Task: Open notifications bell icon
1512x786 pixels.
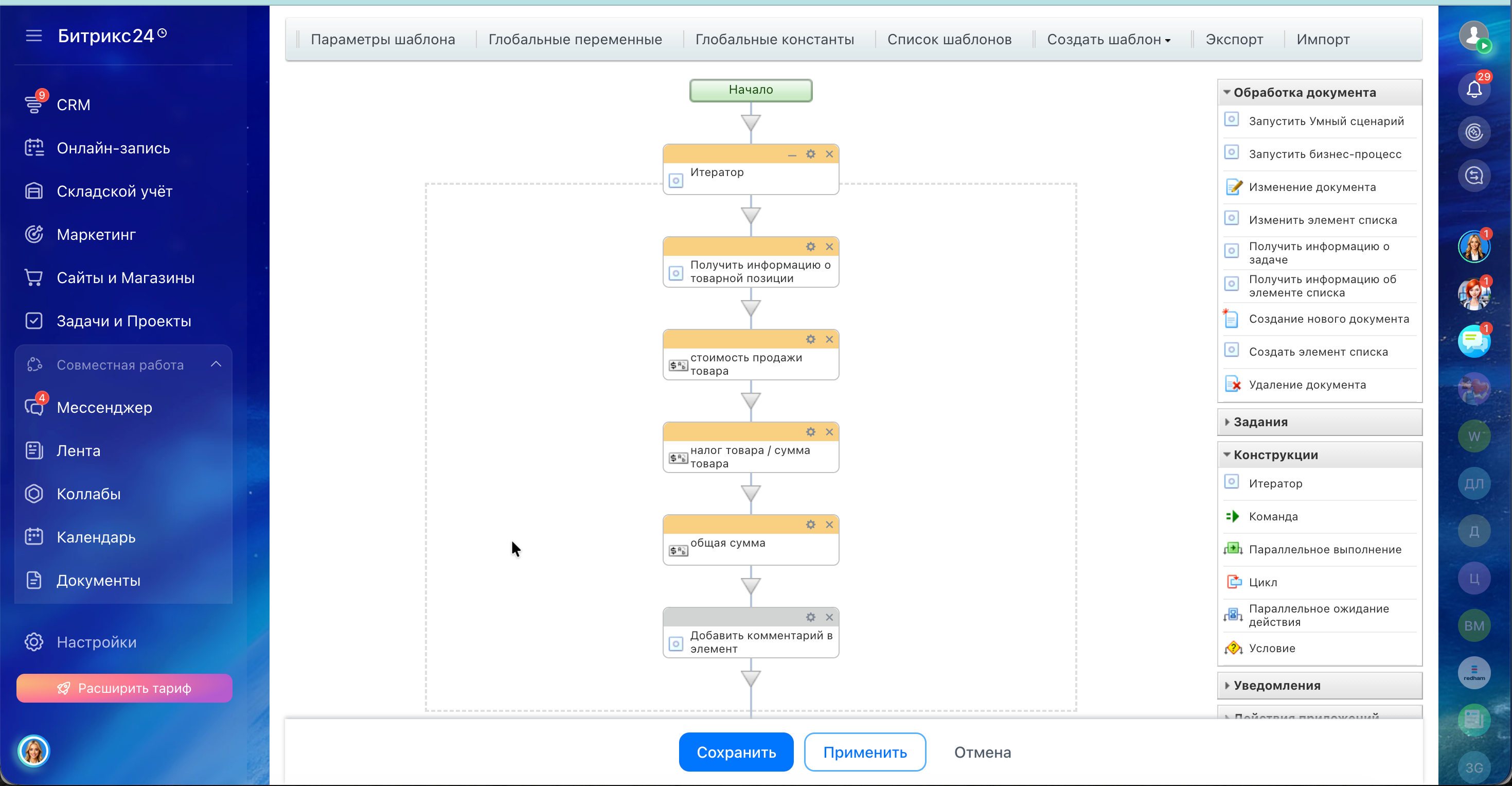Action: click(1474, 89)
